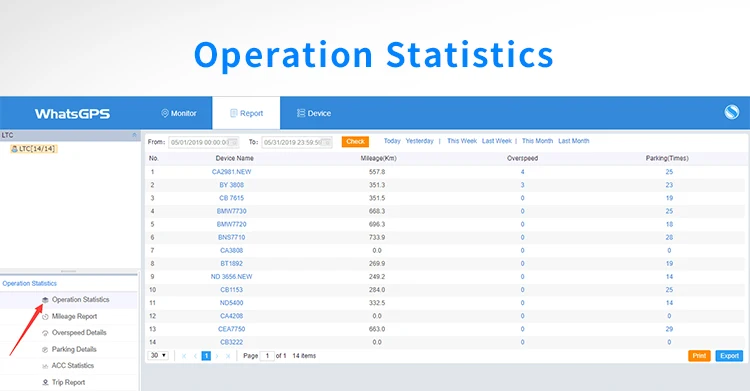Open calendar picker for From date
This screenshot has width=750, height=391.
233,142
